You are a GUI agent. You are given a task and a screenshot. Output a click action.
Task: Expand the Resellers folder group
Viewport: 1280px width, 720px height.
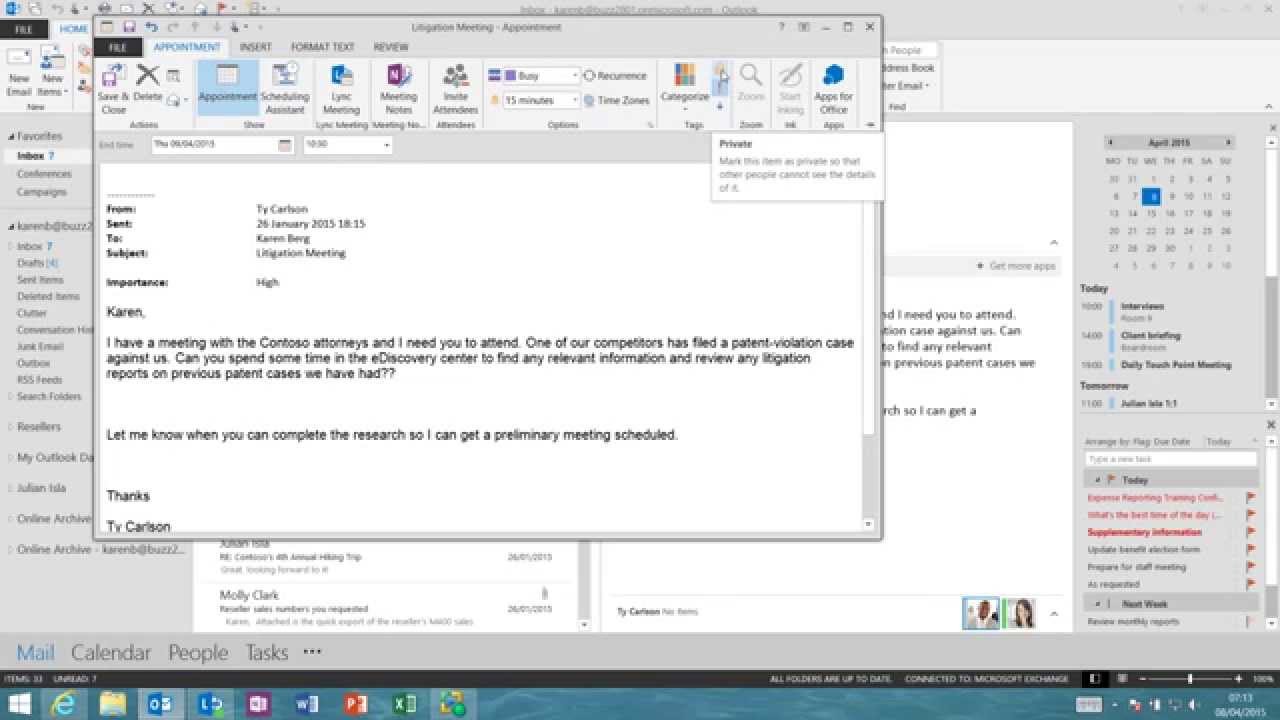click(x=11, y=427)
